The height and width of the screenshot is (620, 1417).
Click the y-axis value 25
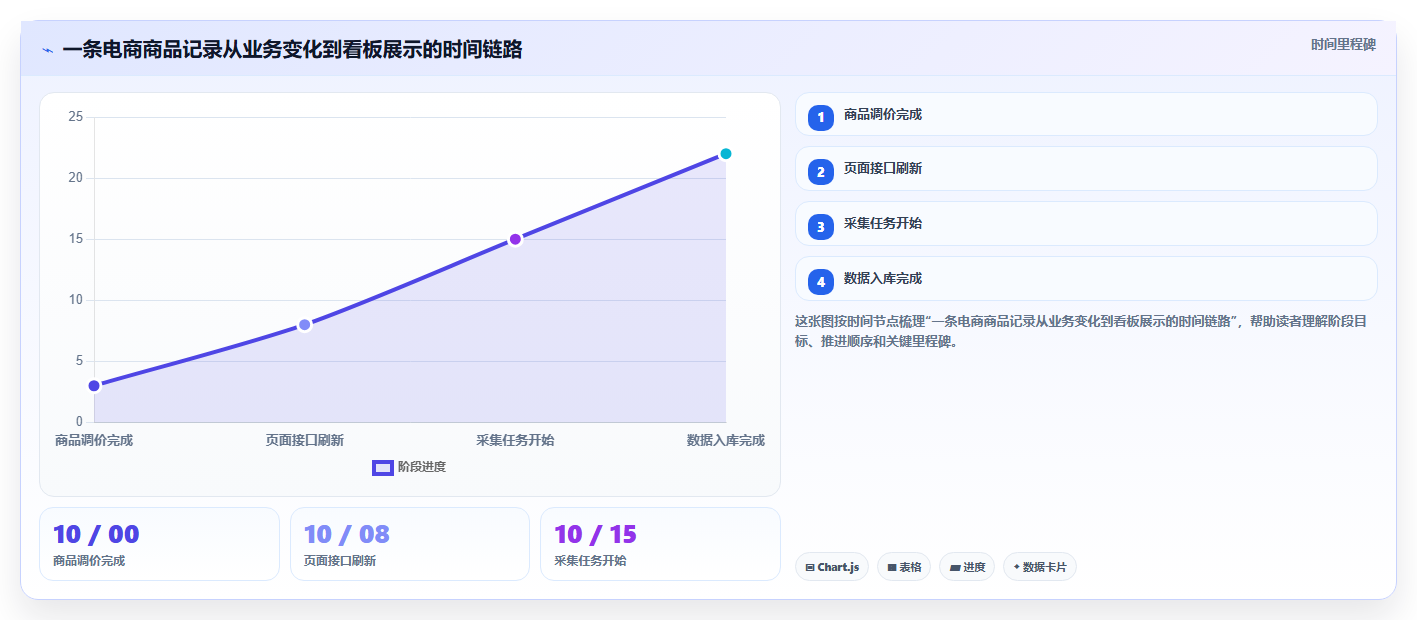click(75, 117)
